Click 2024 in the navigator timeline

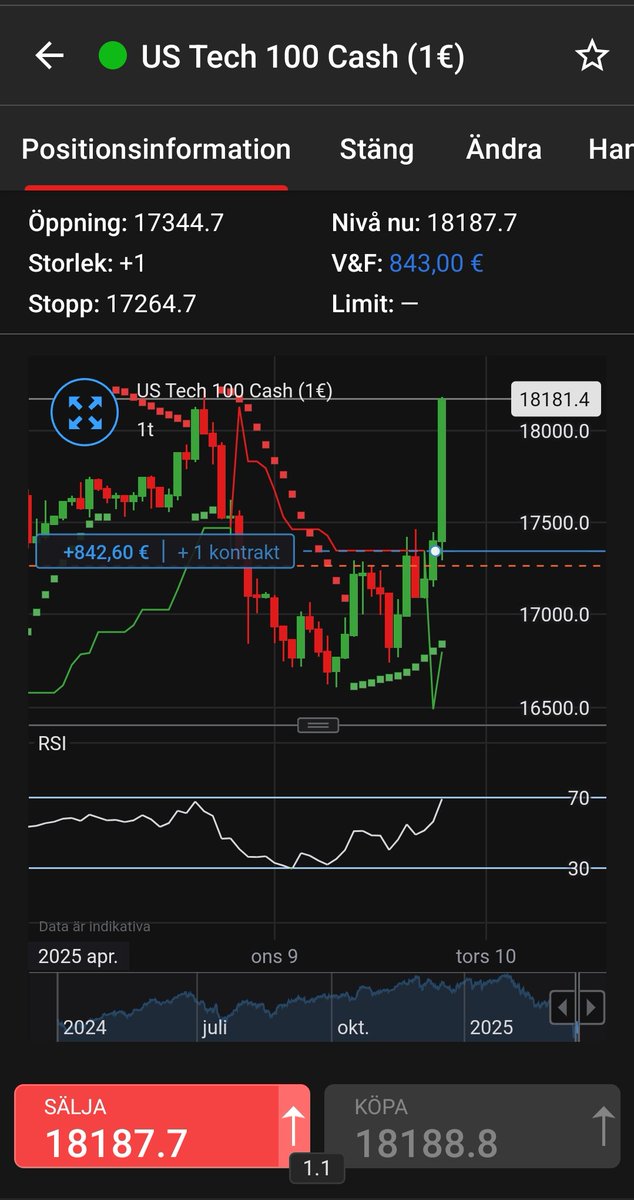85,1027
